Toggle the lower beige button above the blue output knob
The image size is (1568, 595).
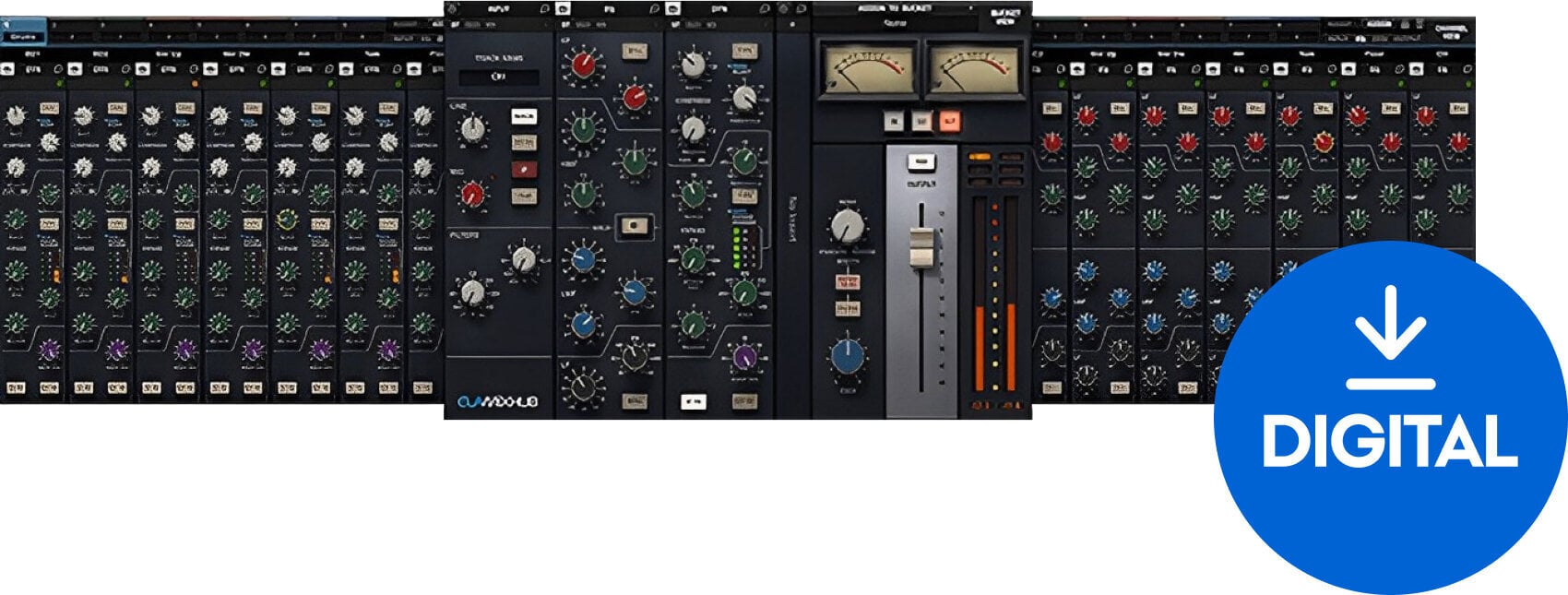[847, 309]
